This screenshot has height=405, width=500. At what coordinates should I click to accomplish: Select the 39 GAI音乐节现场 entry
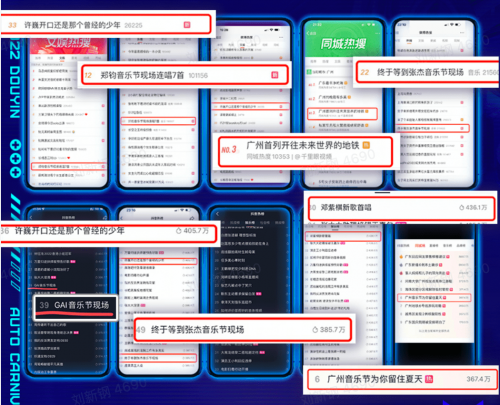pos(76,307)
